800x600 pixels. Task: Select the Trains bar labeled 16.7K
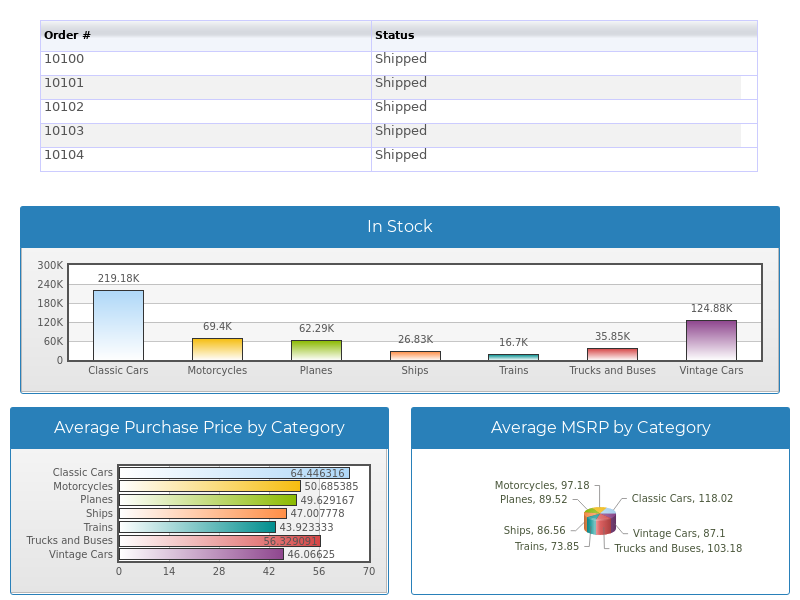513,355
